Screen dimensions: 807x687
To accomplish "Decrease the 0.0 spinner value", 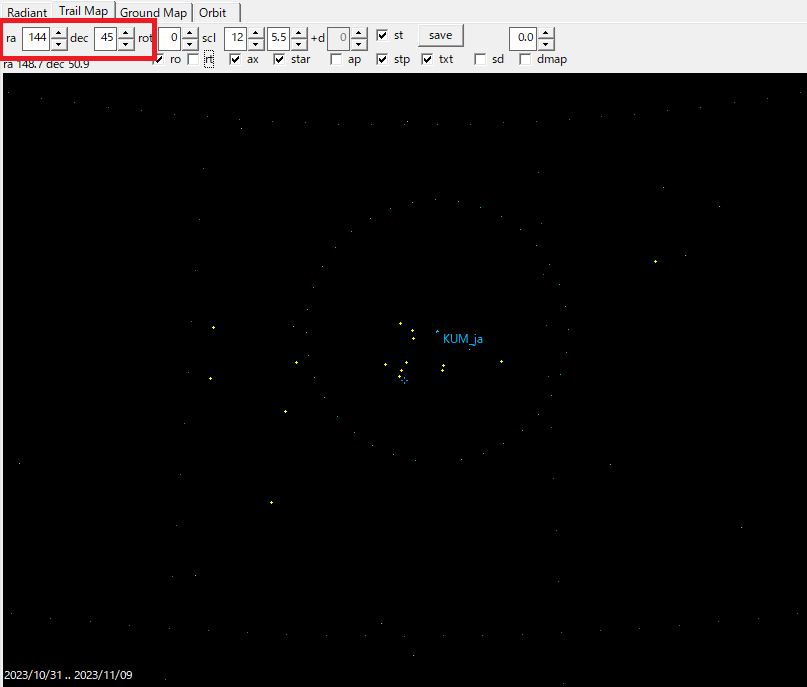I will click(546, 44).
